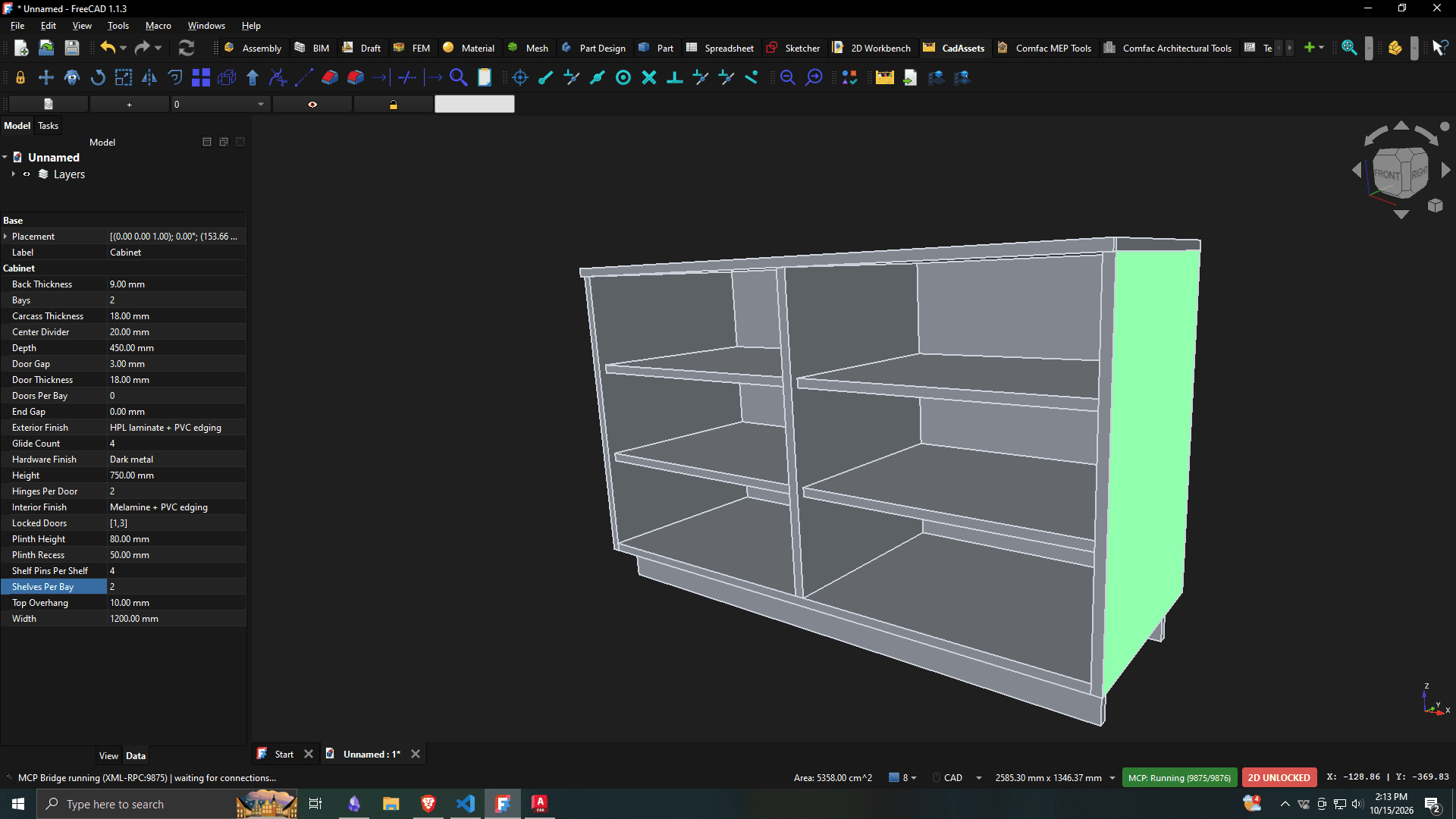Viewport: 1456px width, 819px height.
Task: Click the layer document icon button
Action: [49, 105]
